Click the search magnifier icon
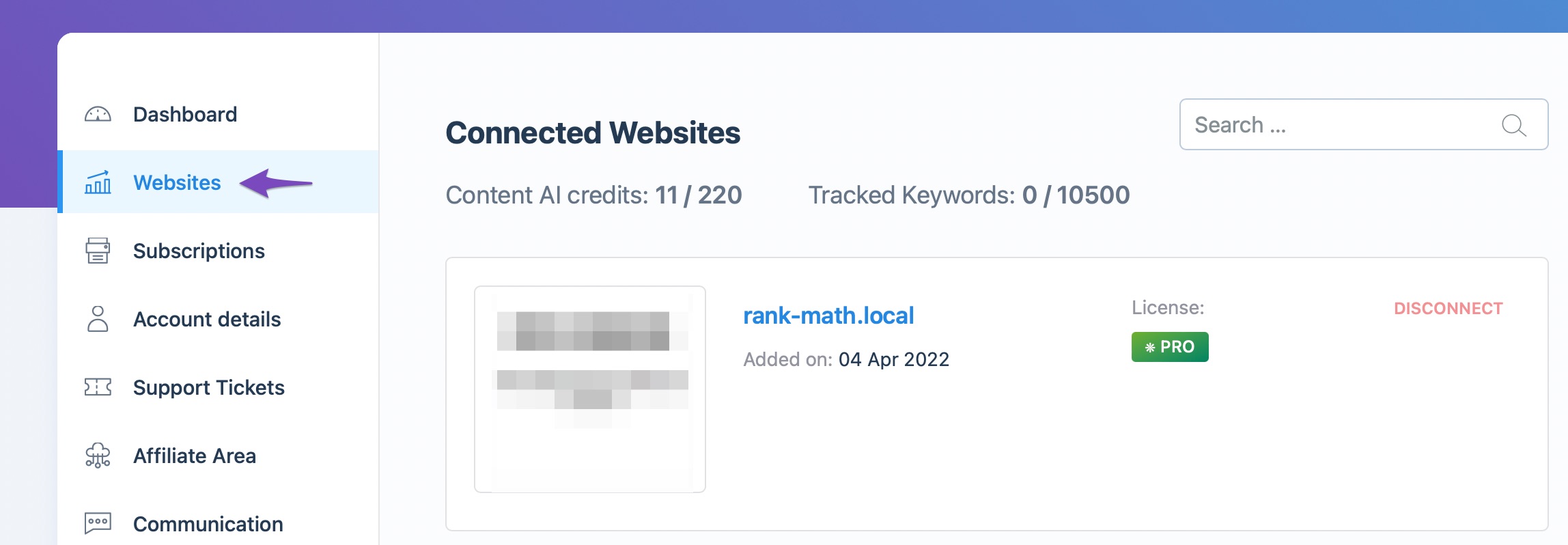The width and height of the screenshot is (1568, 545). (1513, 125)
